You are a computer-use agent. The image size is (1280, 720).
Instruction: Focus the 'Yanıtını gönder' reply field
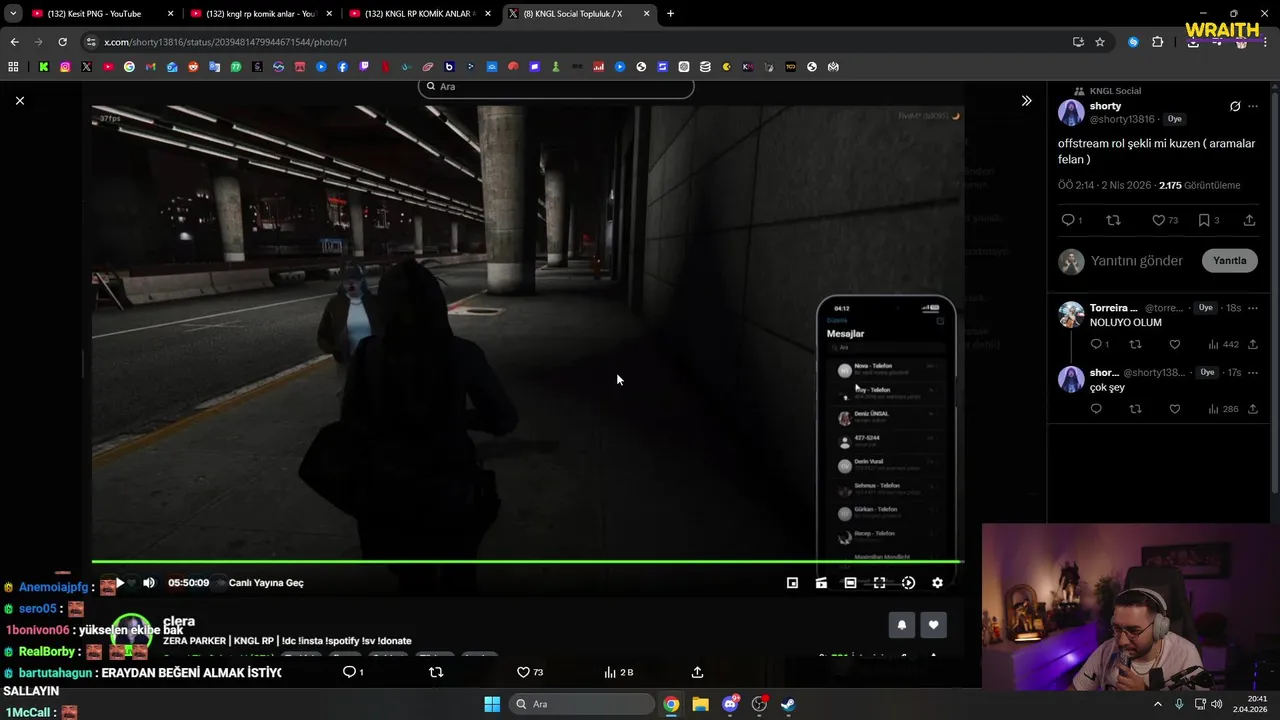tap(1137, 261)
